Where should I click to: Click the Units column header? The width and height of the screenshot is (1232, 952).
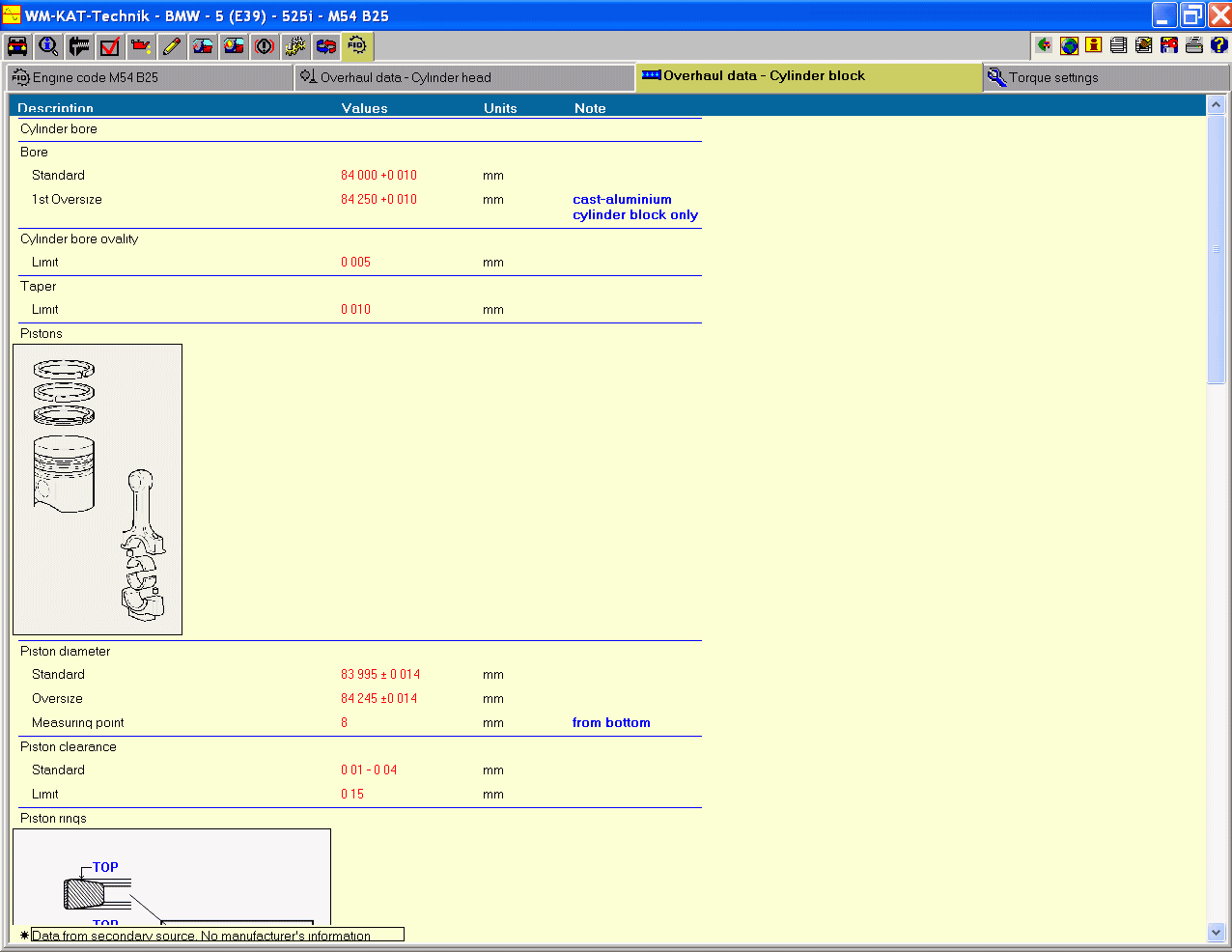click(x=500, y=108)
